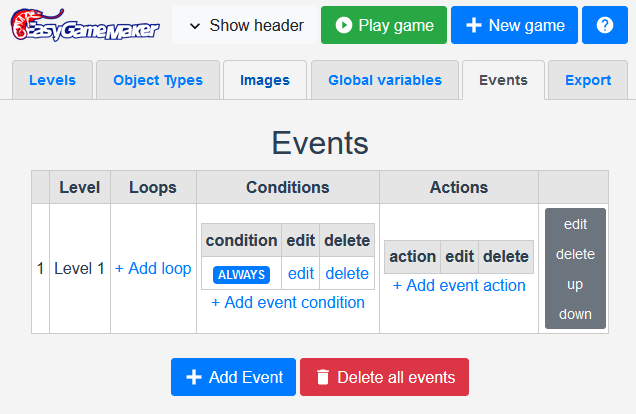Click the ALWAYS condition badge
The width and height of the screenshot is (636, 414).
tap(241, 274)
